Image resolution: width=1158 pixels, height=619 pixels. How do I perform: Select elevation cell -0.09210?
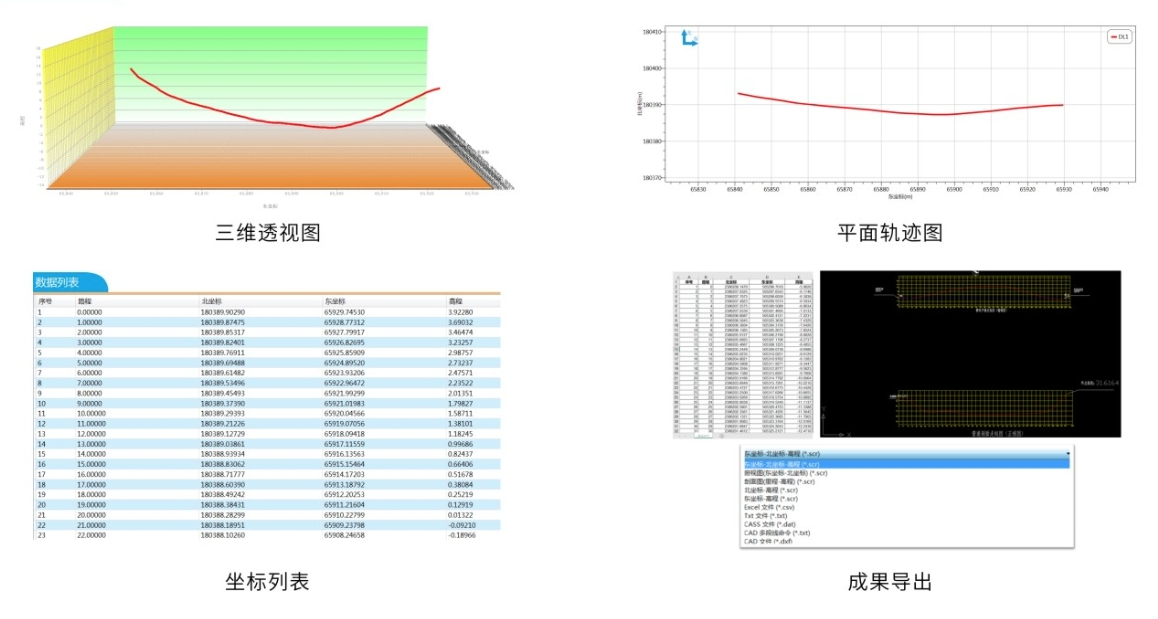[462, 525]
